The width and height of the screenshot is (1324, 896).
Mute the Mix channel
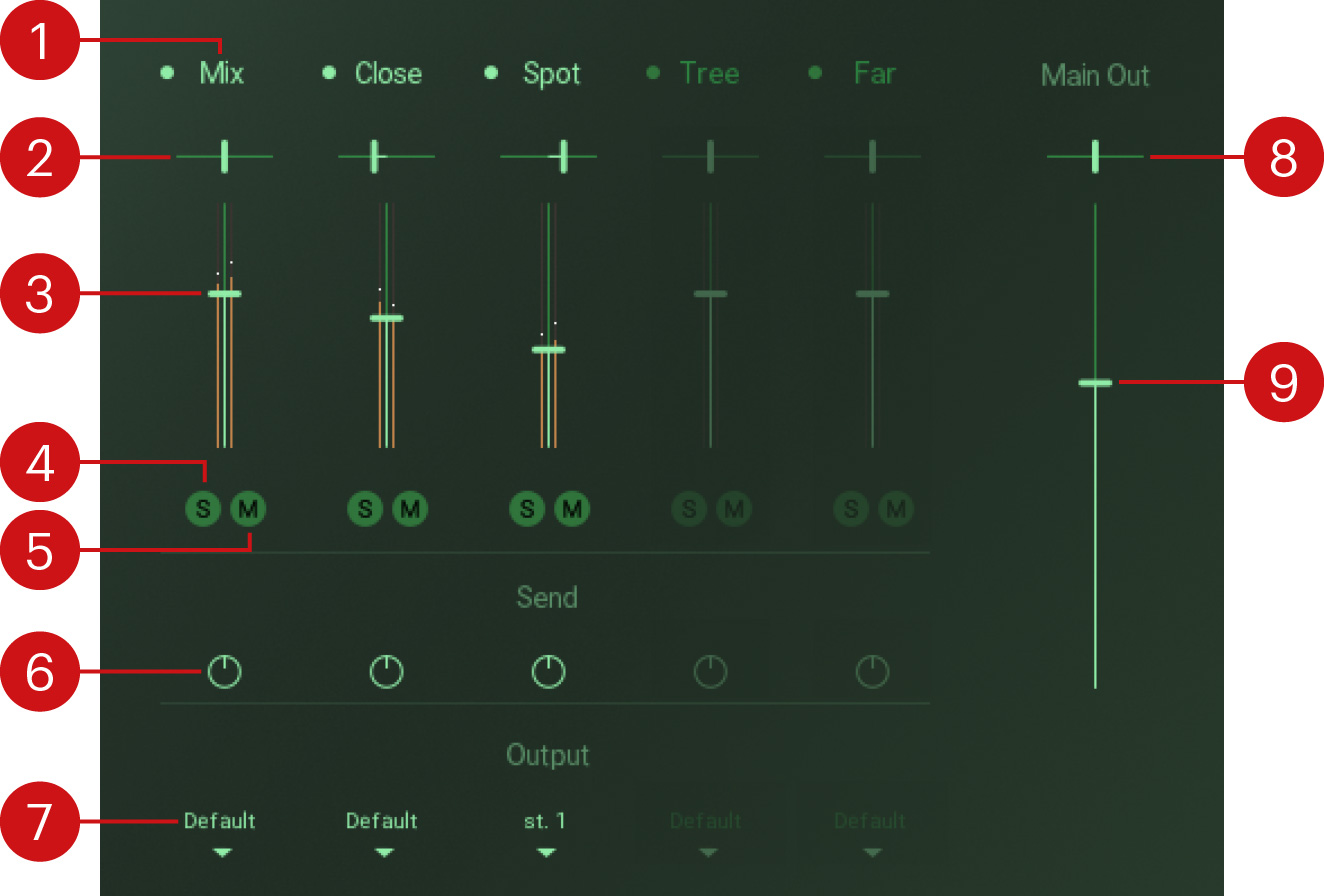(x=248, y=509)
